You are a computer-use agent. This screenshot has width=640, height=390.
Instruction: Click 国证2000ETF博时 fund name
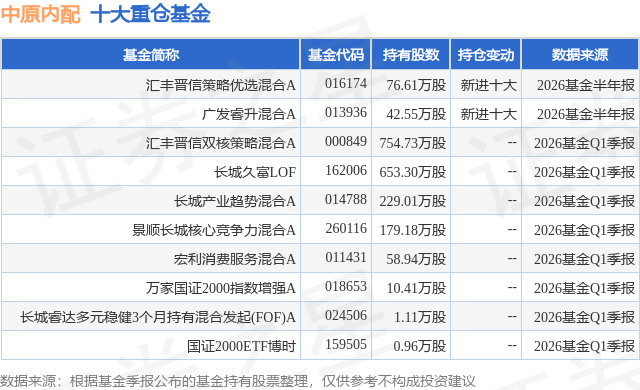[x=241, y=346]
